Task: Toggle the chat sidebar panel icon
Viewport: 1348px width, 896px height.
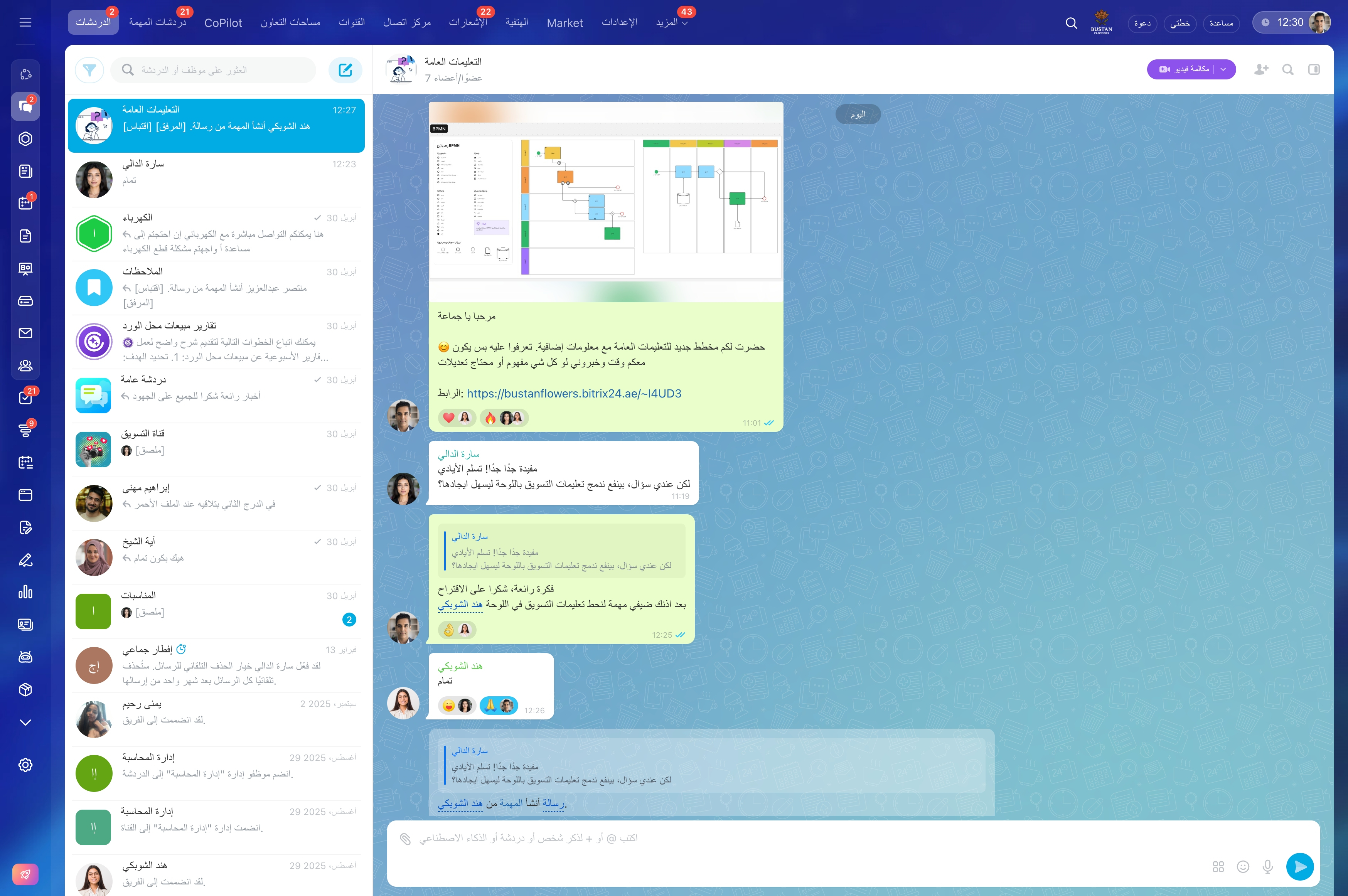Action: point(1314,70)
